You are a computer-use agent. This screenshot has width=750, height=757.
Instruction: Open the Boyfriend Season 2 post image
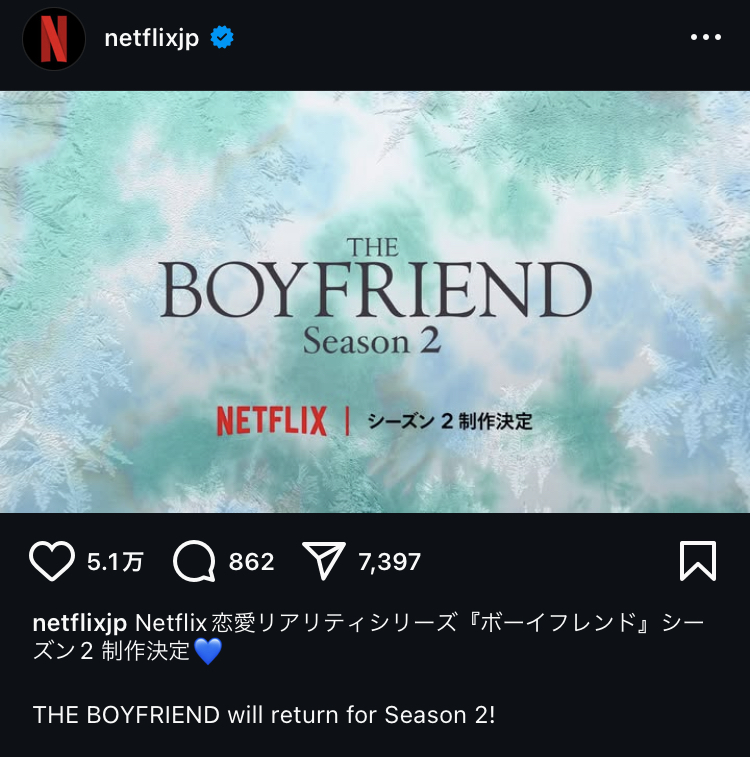375,302
